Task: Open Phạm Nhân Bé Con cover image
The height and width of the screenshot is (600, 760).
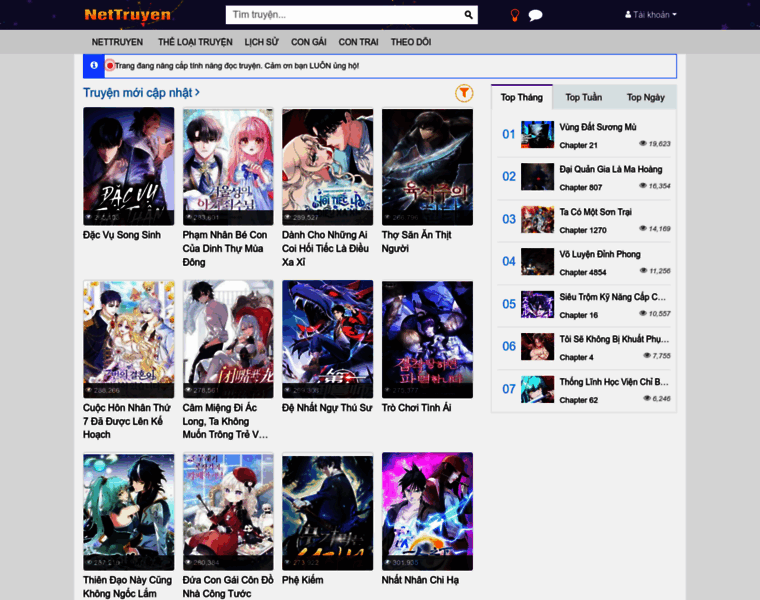Action: 228,166
